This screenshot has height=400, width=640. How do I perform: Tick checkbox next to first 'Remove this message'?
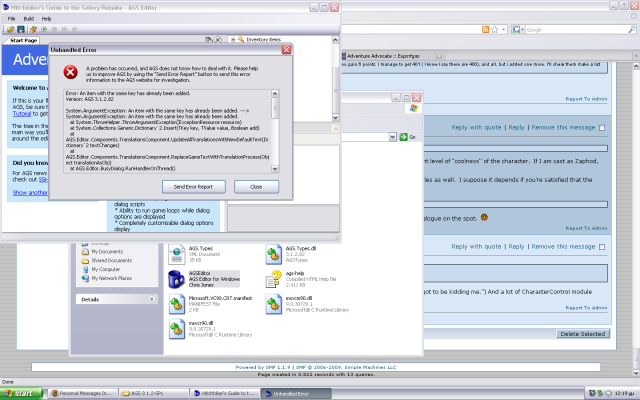pos(602,128)
